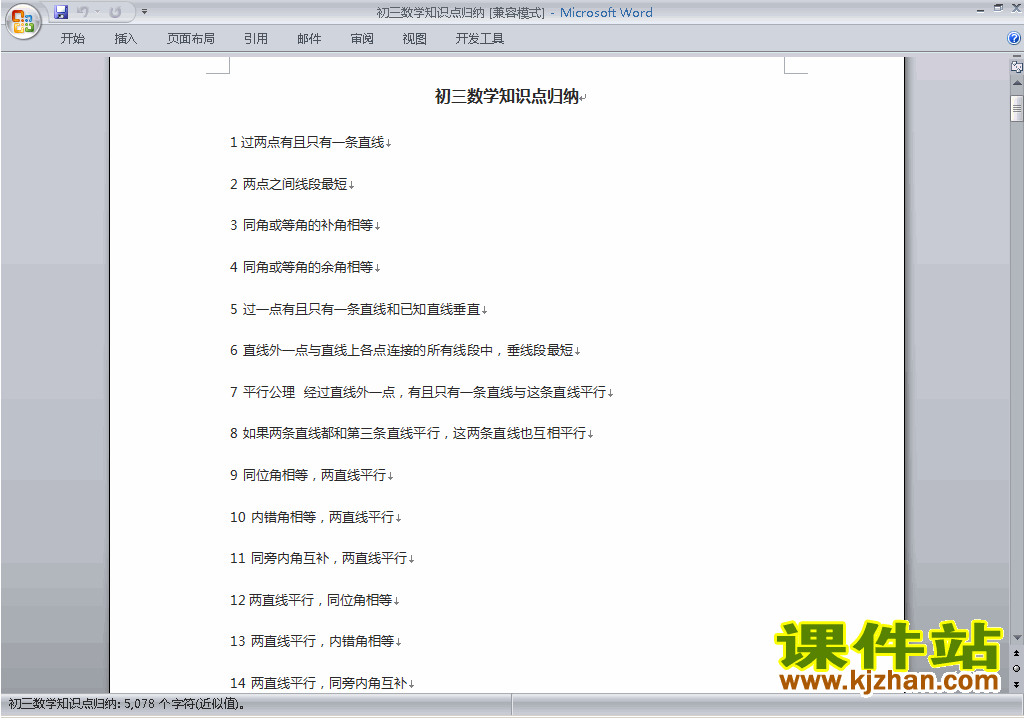The height and width of the screenshot is (718, 1024).
Task: Open the 视图 tab
Action: click(414, 39)
